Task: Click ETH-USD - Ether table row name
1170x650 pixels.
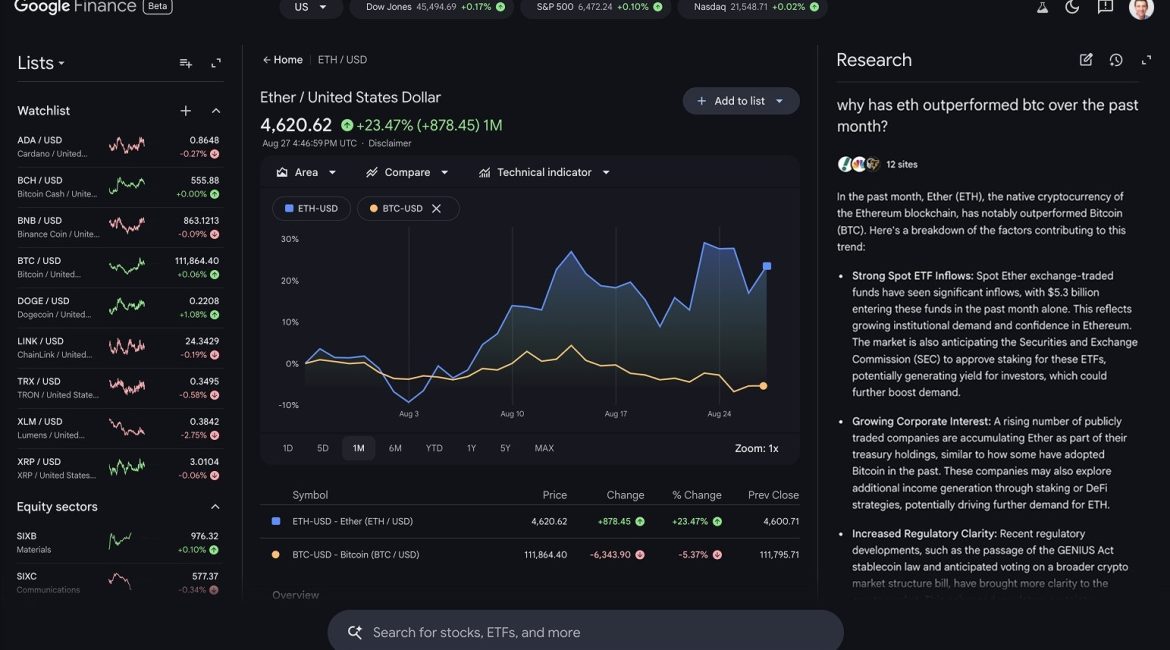Action: (352, 522)
